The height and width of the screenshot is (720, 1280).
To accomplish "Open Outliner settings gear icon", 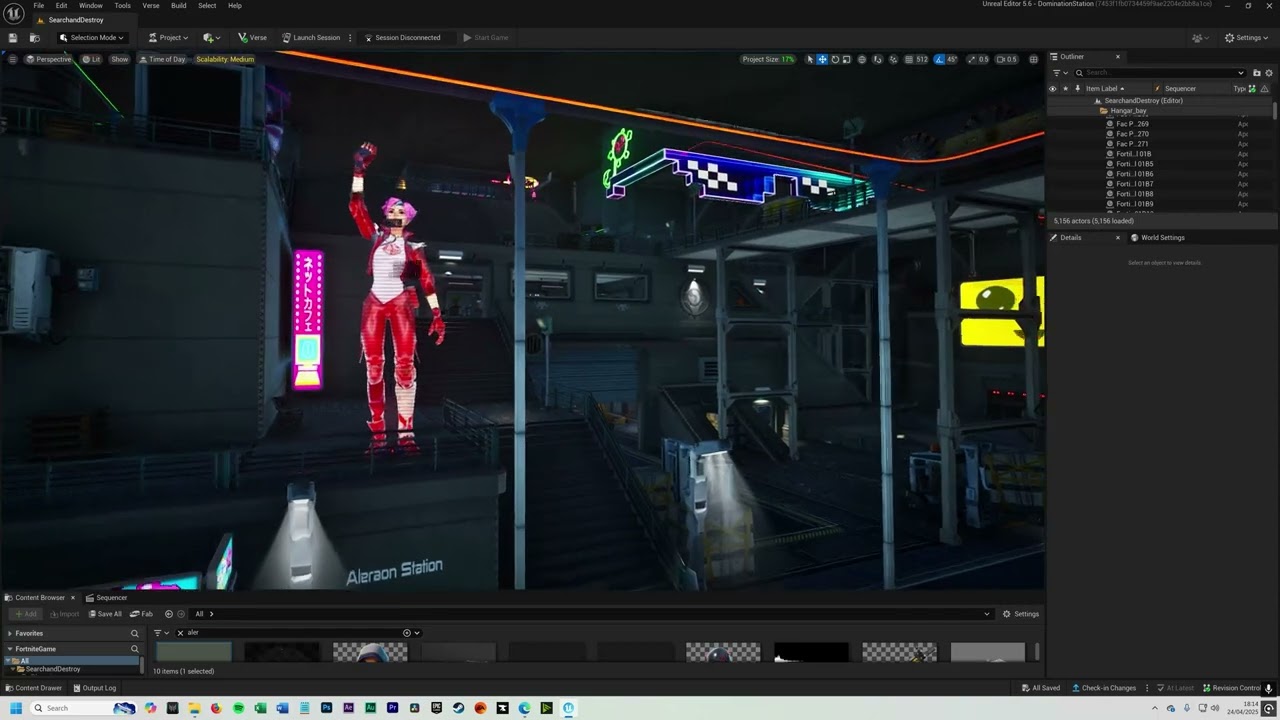I will click(1268, 73).
